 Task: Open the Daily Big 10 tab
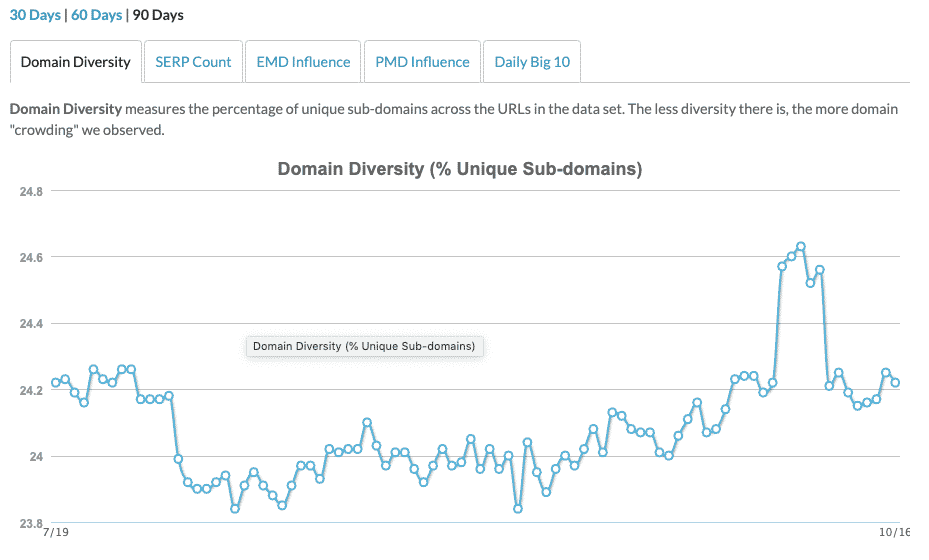pyautogui.click(x=532, y=62)
